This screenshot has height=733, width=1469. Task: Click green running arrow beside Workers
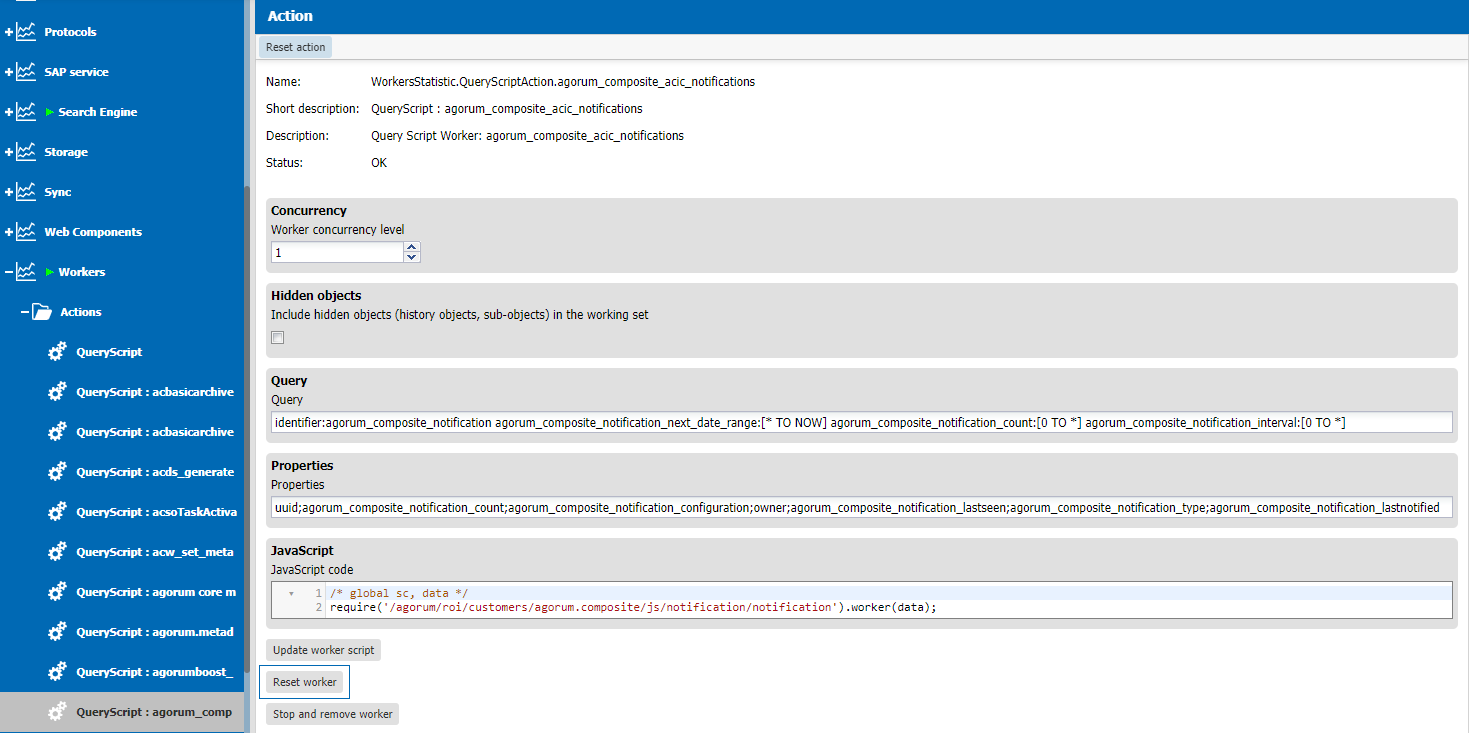(50, 272)
